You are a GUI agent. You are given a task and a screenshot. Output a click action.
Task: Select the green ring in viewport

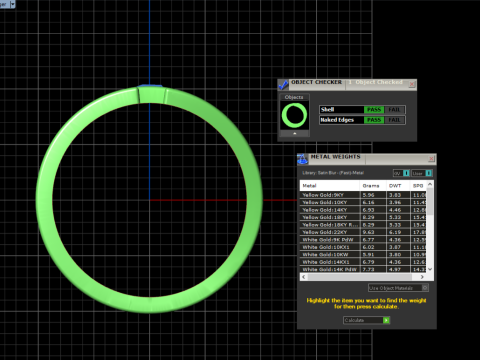click(43, 200)
